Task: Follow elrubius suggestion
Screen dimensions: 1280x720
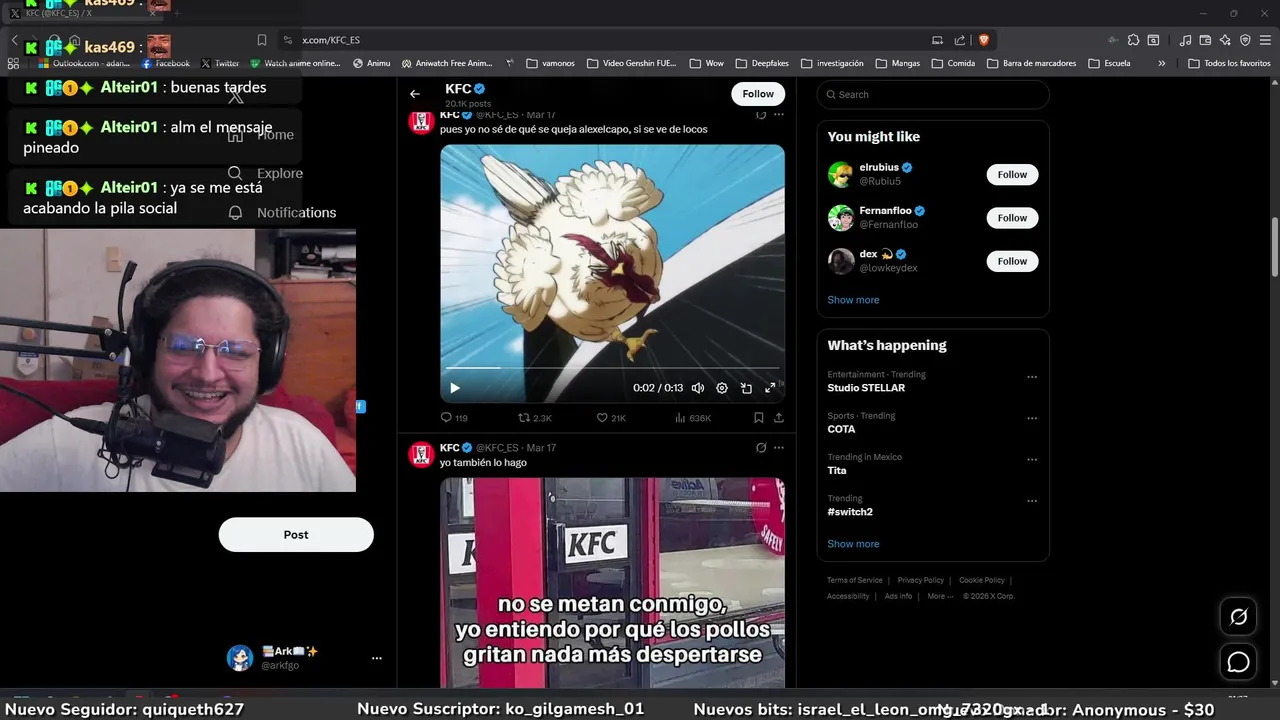Action: click(x=1012, y=174)
